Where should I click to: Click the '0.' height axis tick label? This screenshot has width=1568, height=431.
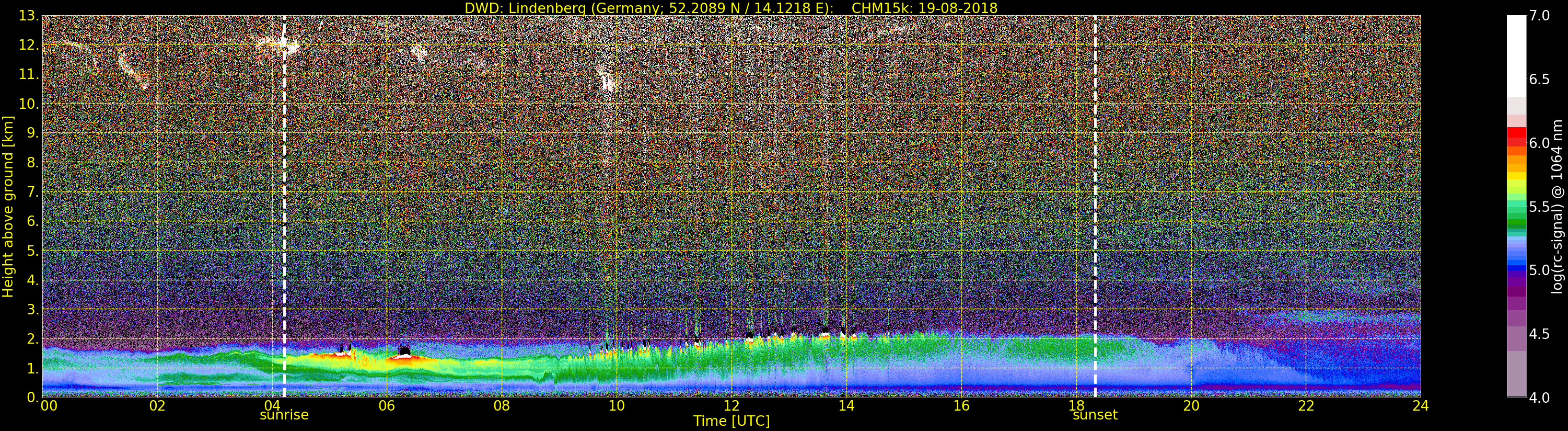click(x=33, y=397)
